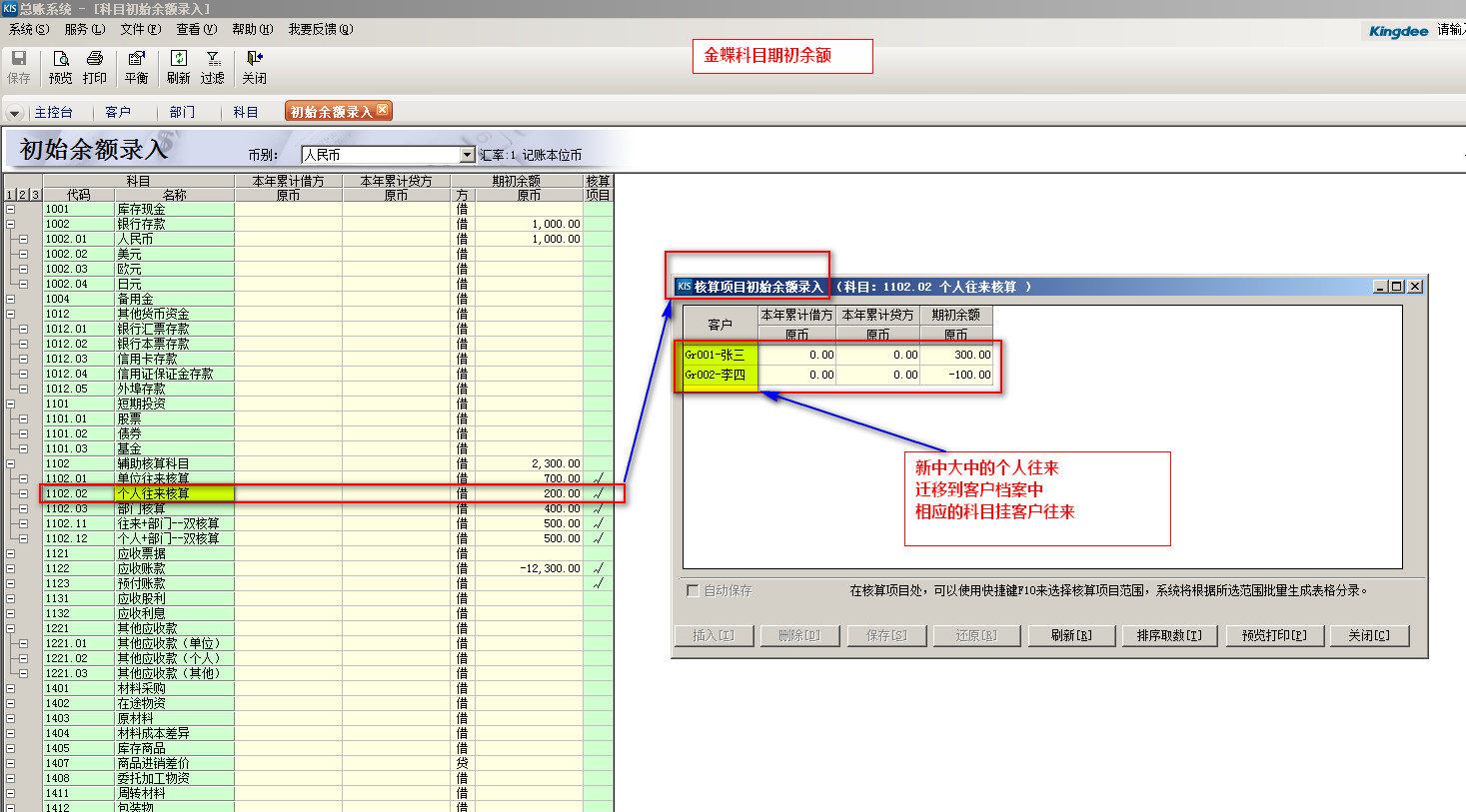
Task: Click the 核算项目 checkmark for account 1102.01
Action: (x=598, y=478)
